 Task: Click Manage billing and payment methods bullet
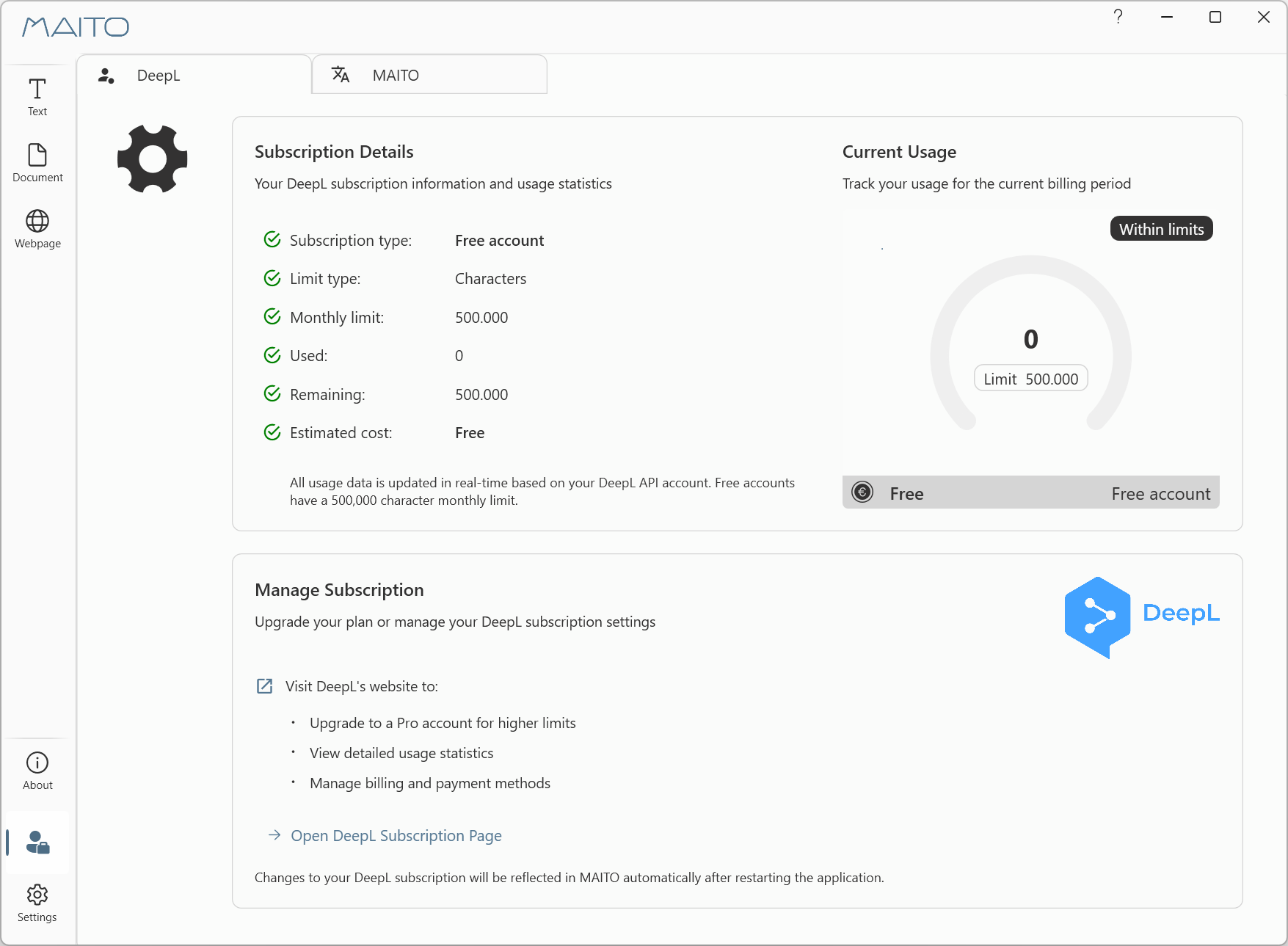point(430,783)
